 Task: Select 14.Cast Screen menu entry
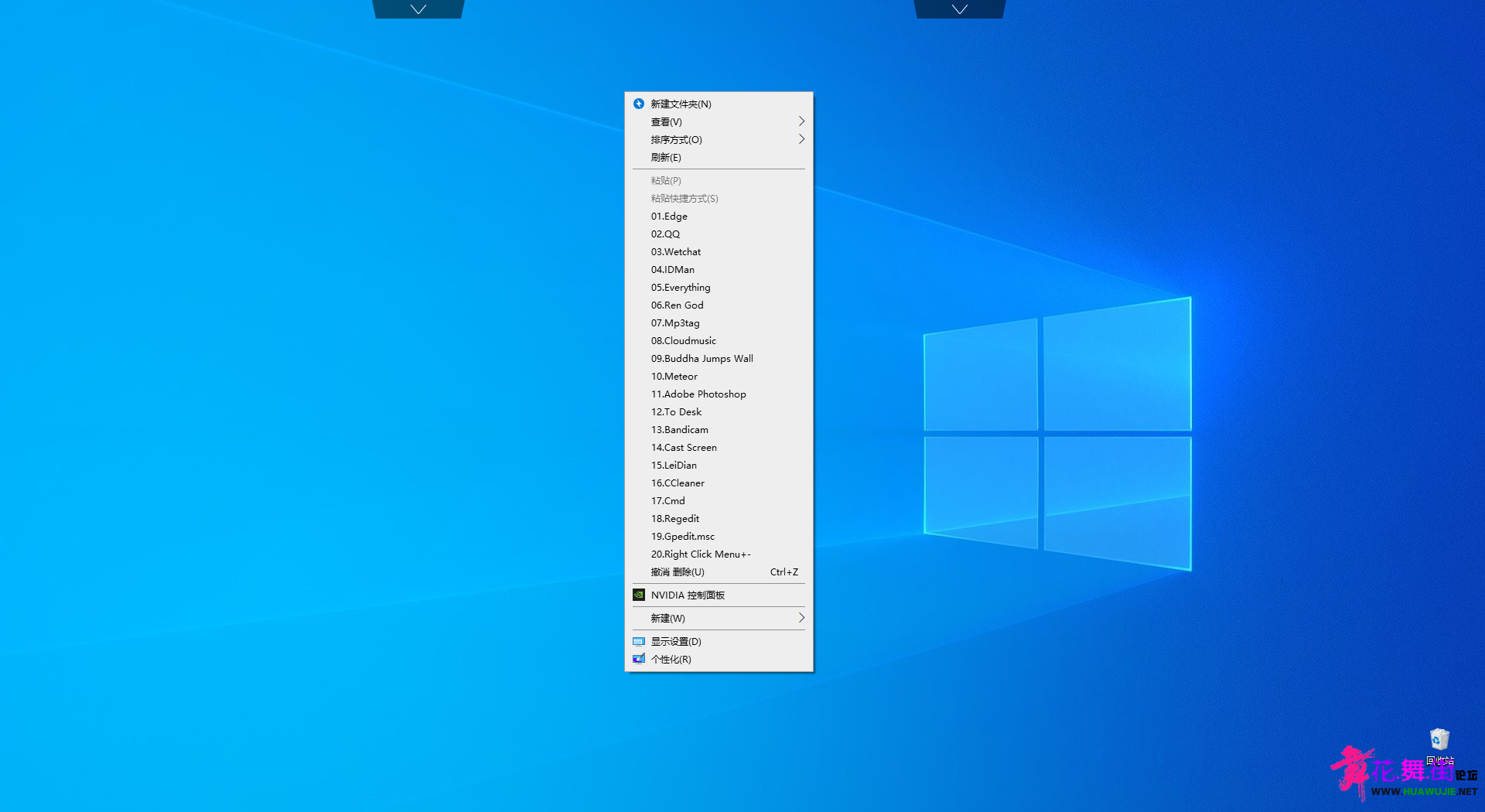pyautogui.click(x=719, y=447)
